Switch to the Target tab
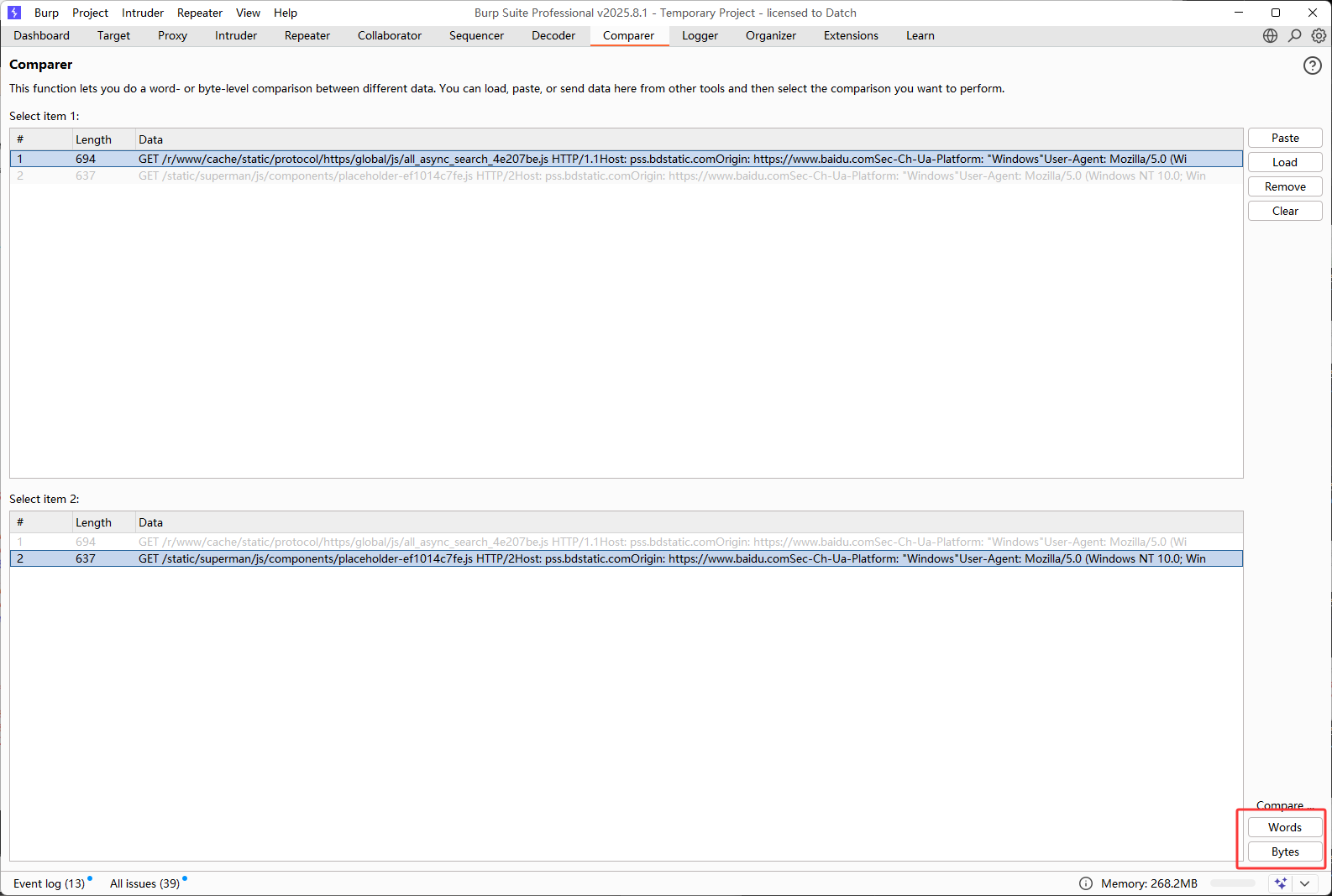 tap(113, 35)
